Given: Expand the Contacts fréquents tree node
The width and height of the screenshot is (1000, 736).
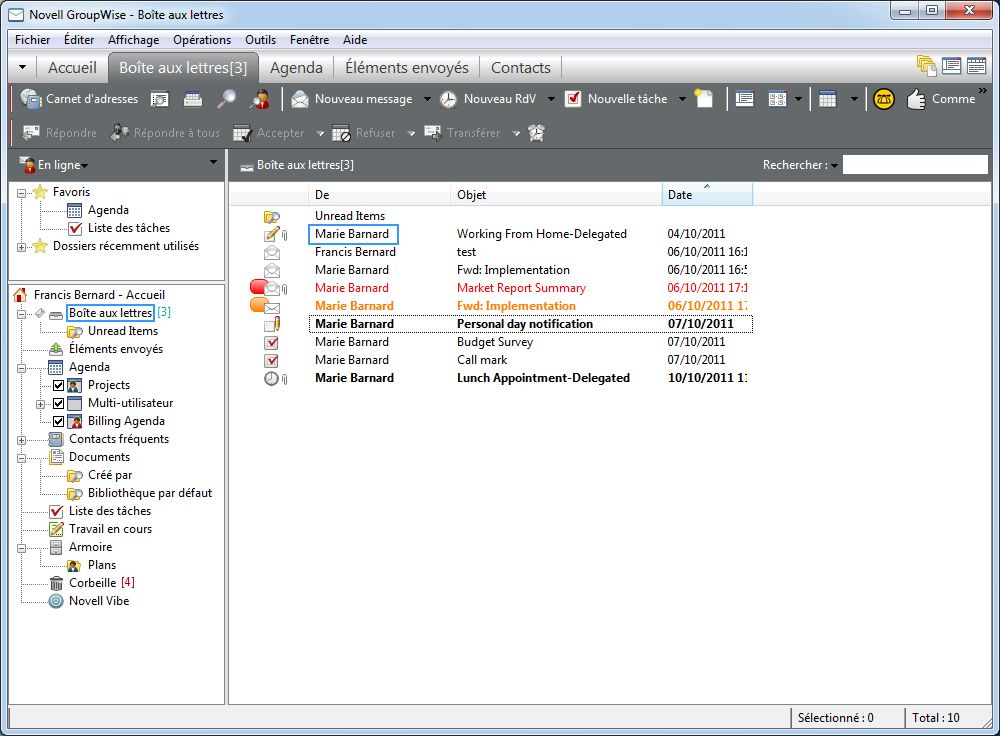Looking at the screenshot, I should [x=22, y=439].
